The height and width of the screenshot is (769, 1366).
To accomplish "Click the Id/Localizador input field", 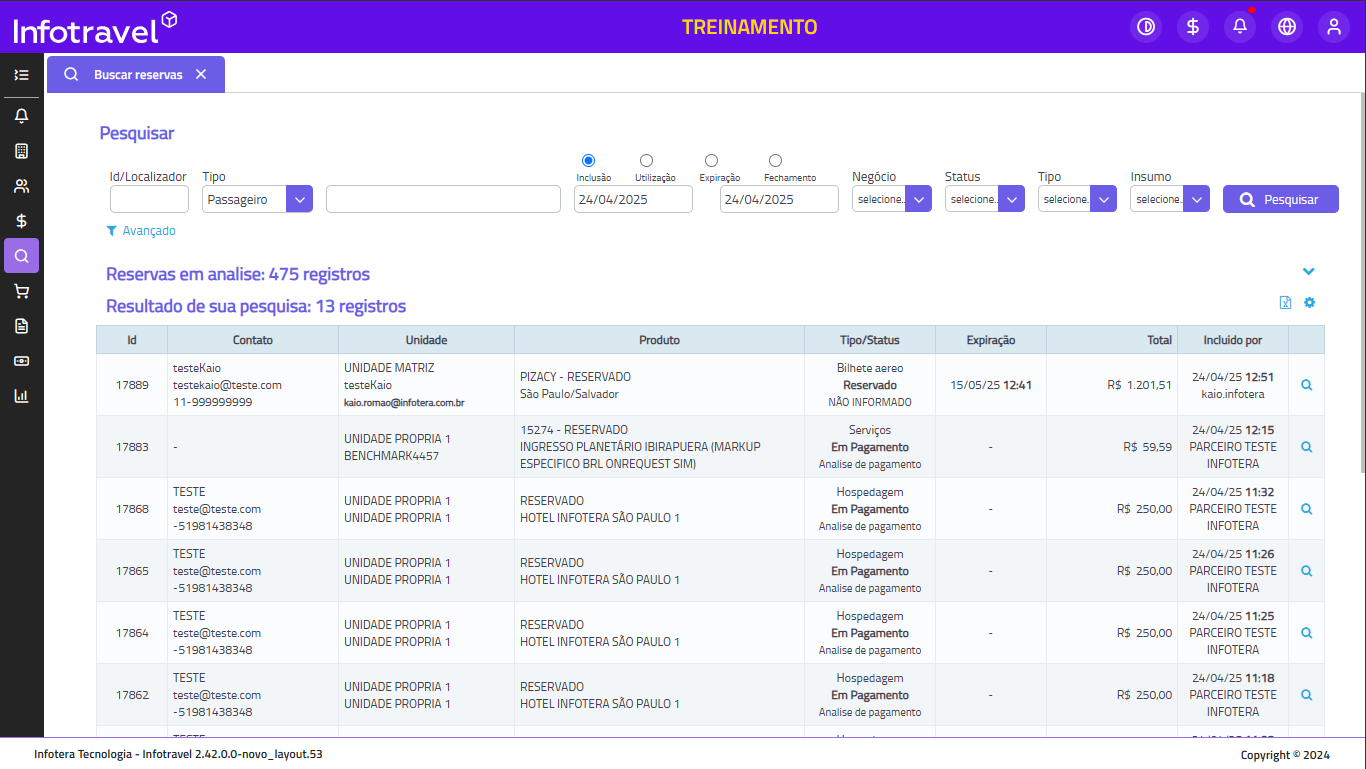I will pyautogui.click(x=149, y=199).
